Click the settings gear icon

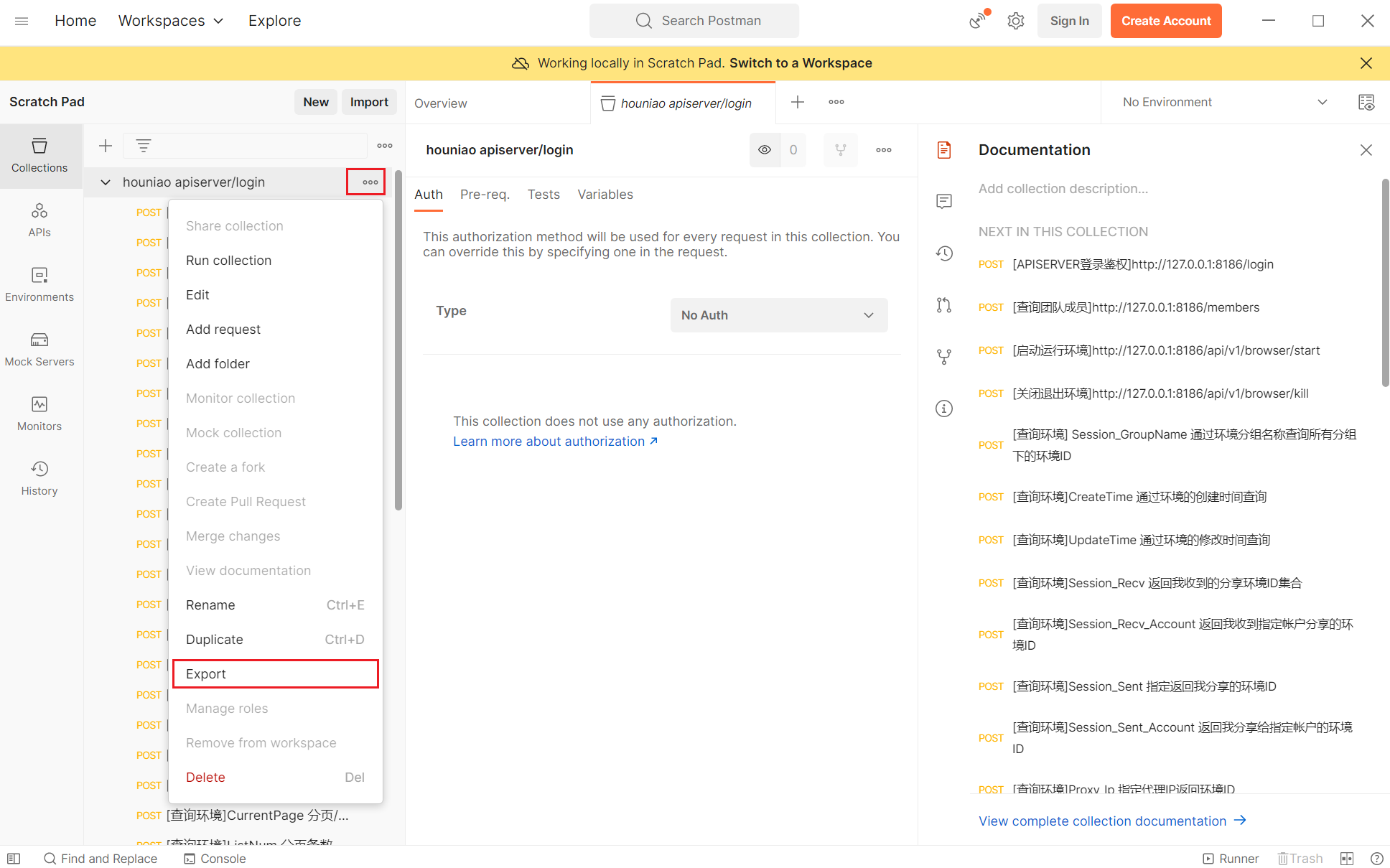(x=1015, y=21)
